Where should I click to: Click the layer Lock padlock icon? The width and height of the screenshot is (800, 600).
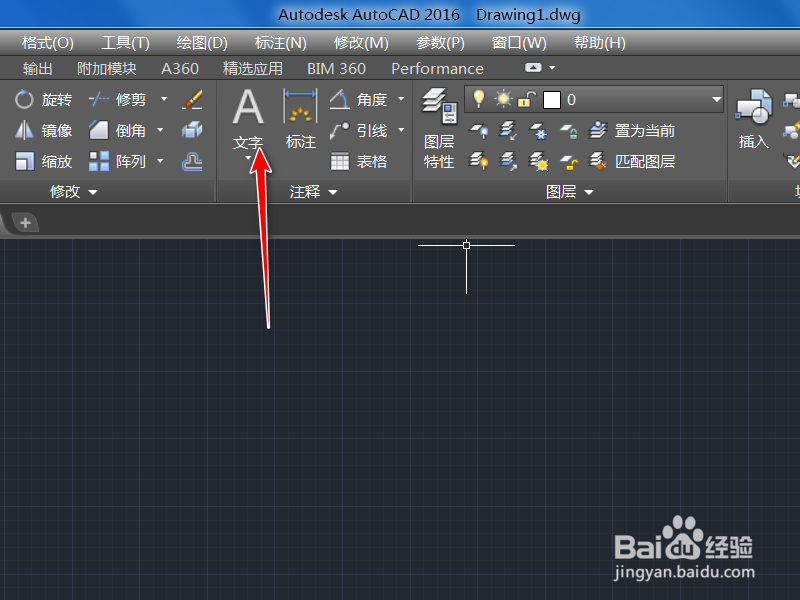tap(568, 132)
